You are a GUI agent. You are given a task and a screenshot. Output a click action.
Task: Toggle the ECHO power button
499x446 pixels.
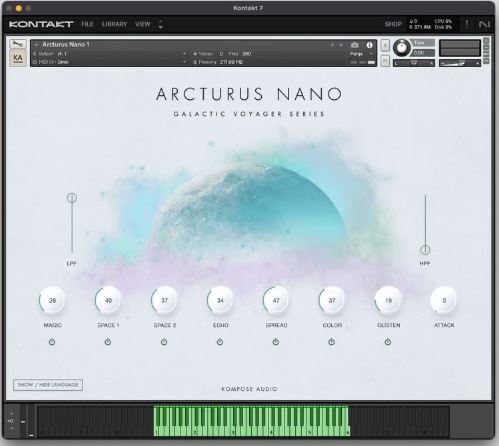[220, 342]
